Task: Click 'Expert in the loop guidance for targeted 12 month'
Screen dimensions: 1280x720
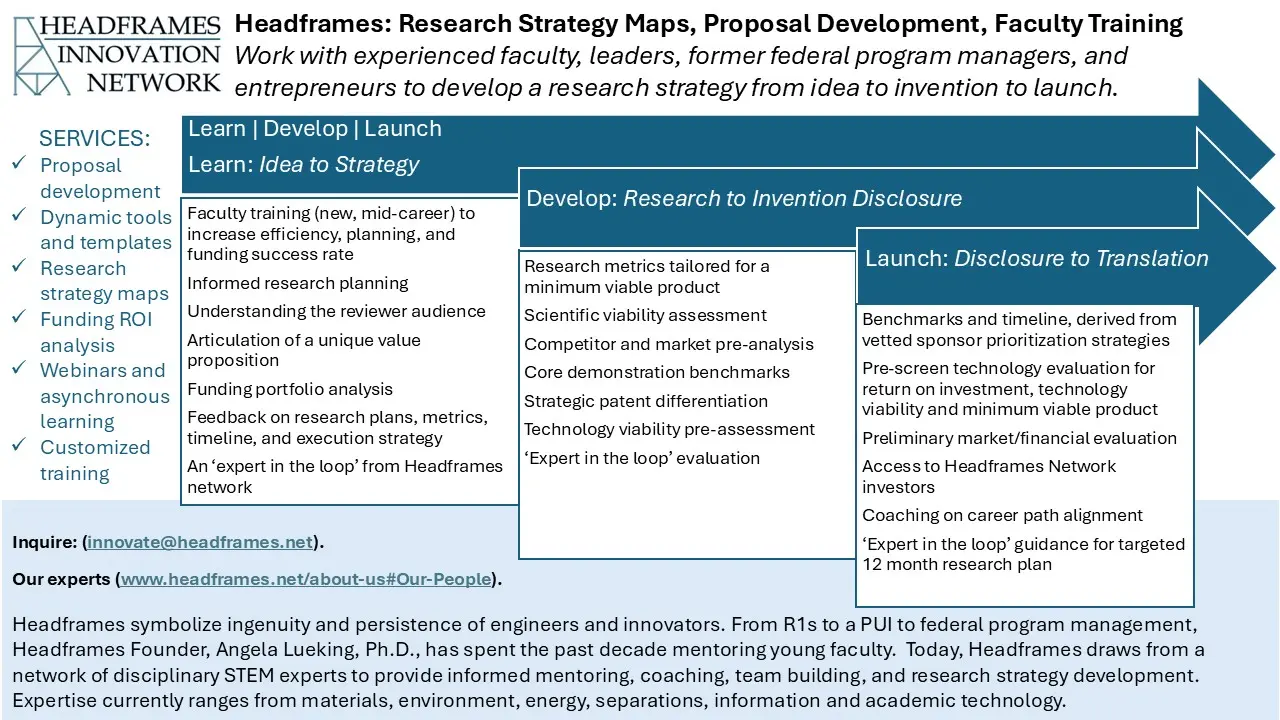Action: coord(1024,554)
